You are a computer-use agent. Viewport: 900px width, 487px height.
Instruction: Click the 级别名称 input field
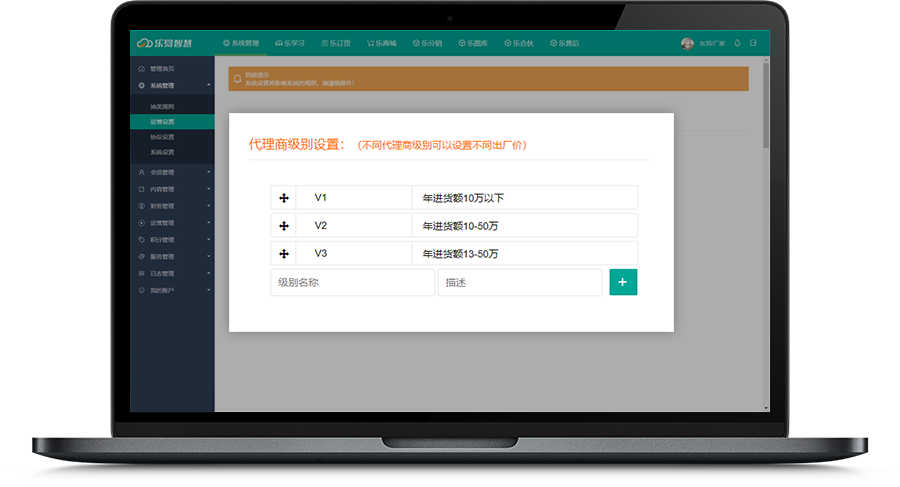[352, 283]
